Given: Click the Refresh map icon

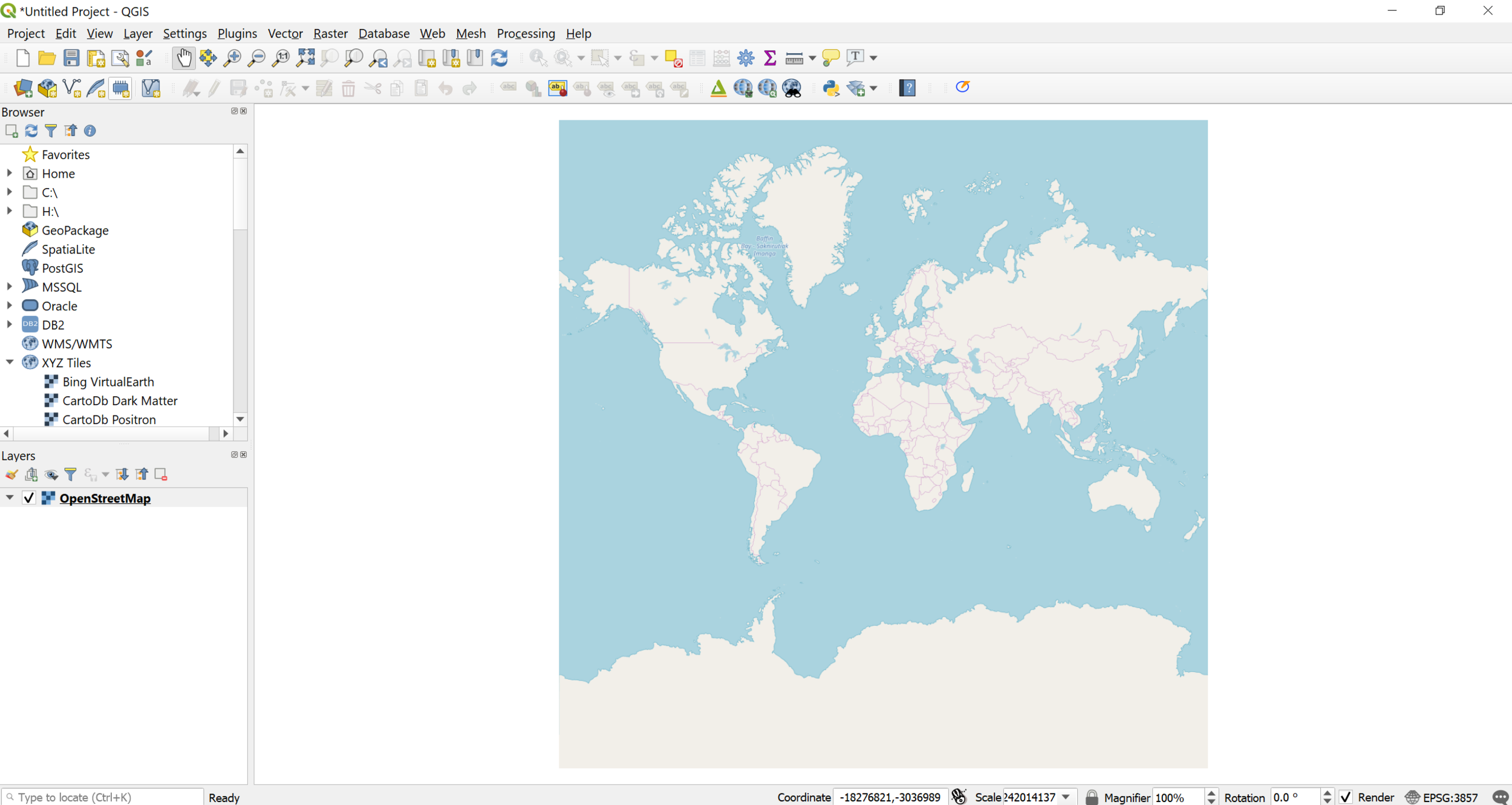Looking at the screenshot, I should coord(499,58).
